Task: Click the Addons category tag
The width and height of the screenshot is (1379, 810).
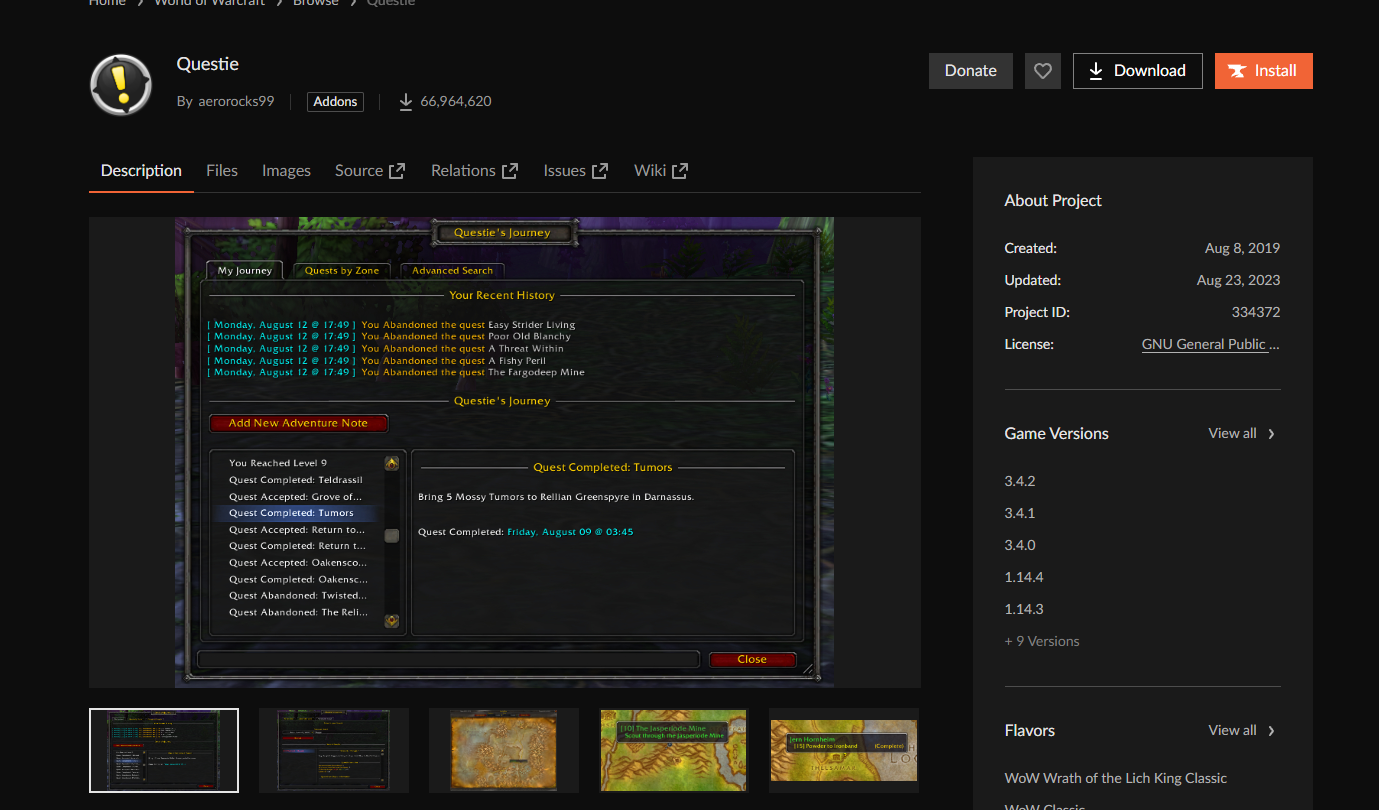Action: [x=335, y=101]
